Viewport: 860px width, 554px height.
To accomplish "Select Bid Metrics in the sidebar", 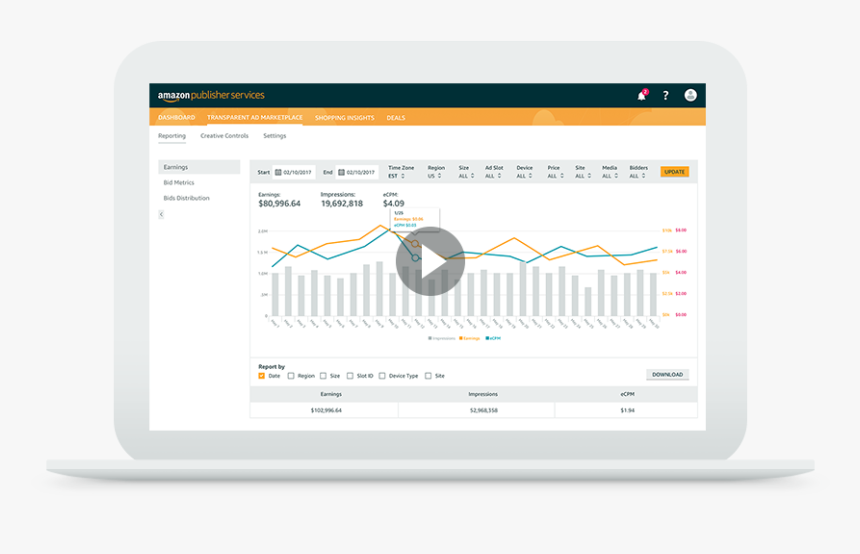I will pyautogui.click(x=179, y=183).
